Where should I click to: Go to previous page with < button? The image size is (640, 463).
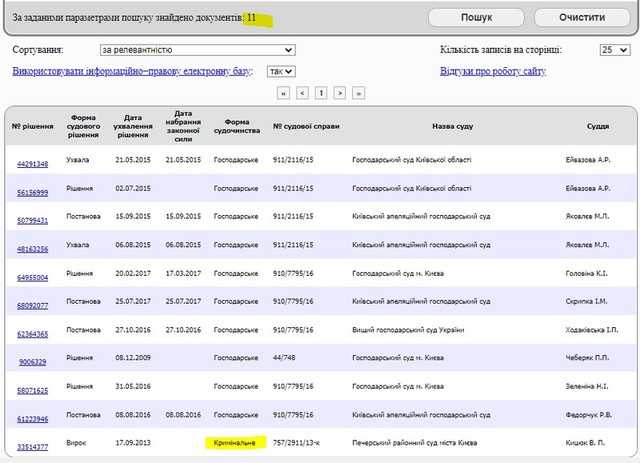pyautogui.click(x=302, y=93)
